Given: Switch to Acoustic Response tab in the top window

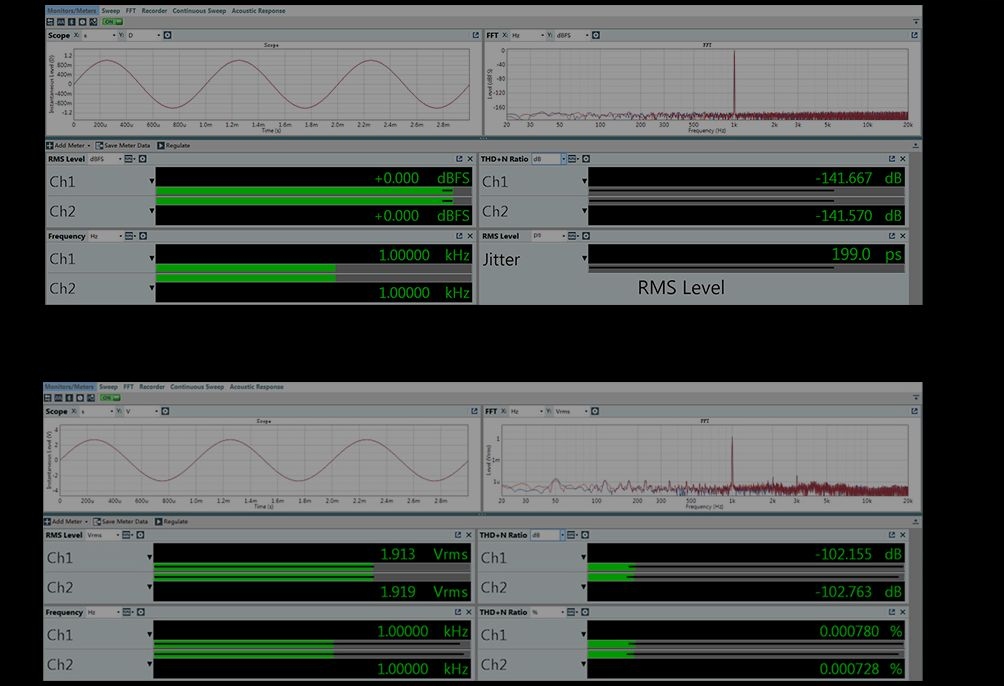Looking at the screenshot, I should pos(258,11).
